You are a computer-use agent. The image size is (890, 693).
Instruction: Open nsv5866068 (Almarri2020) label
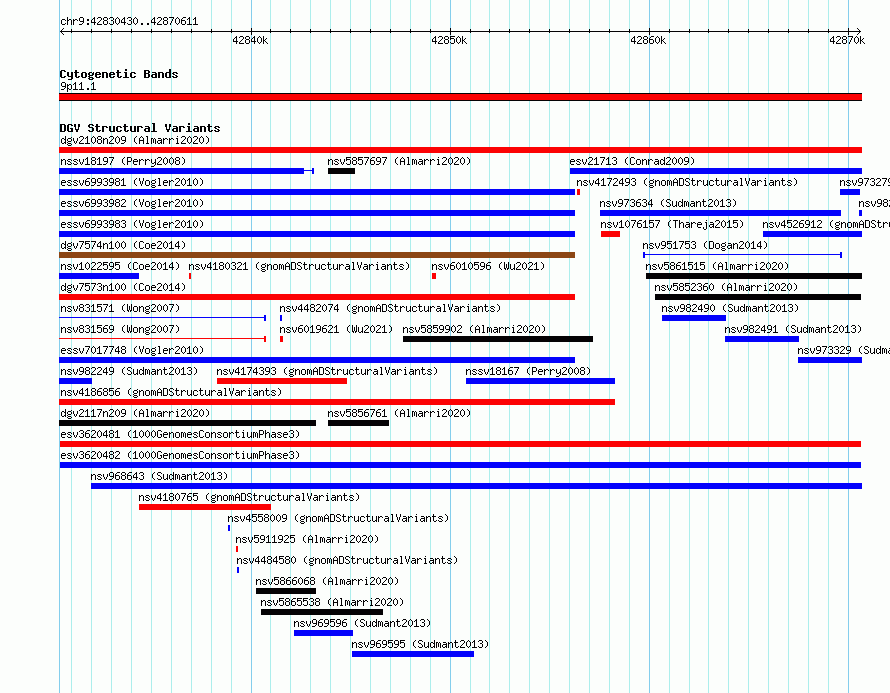coord(327,581)
